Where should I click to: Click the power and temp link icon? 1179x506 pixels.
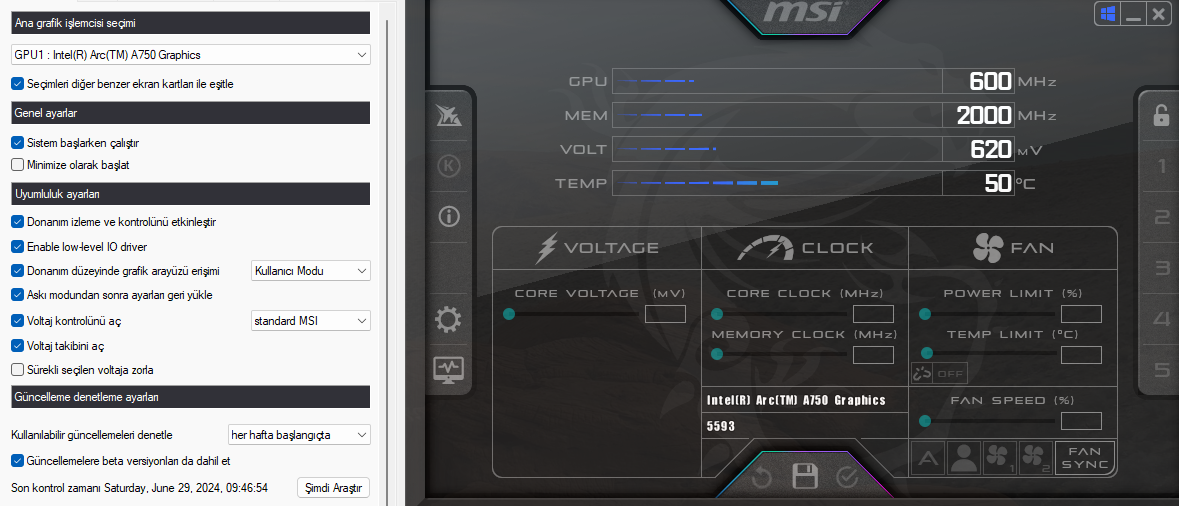tap(922, 373)
